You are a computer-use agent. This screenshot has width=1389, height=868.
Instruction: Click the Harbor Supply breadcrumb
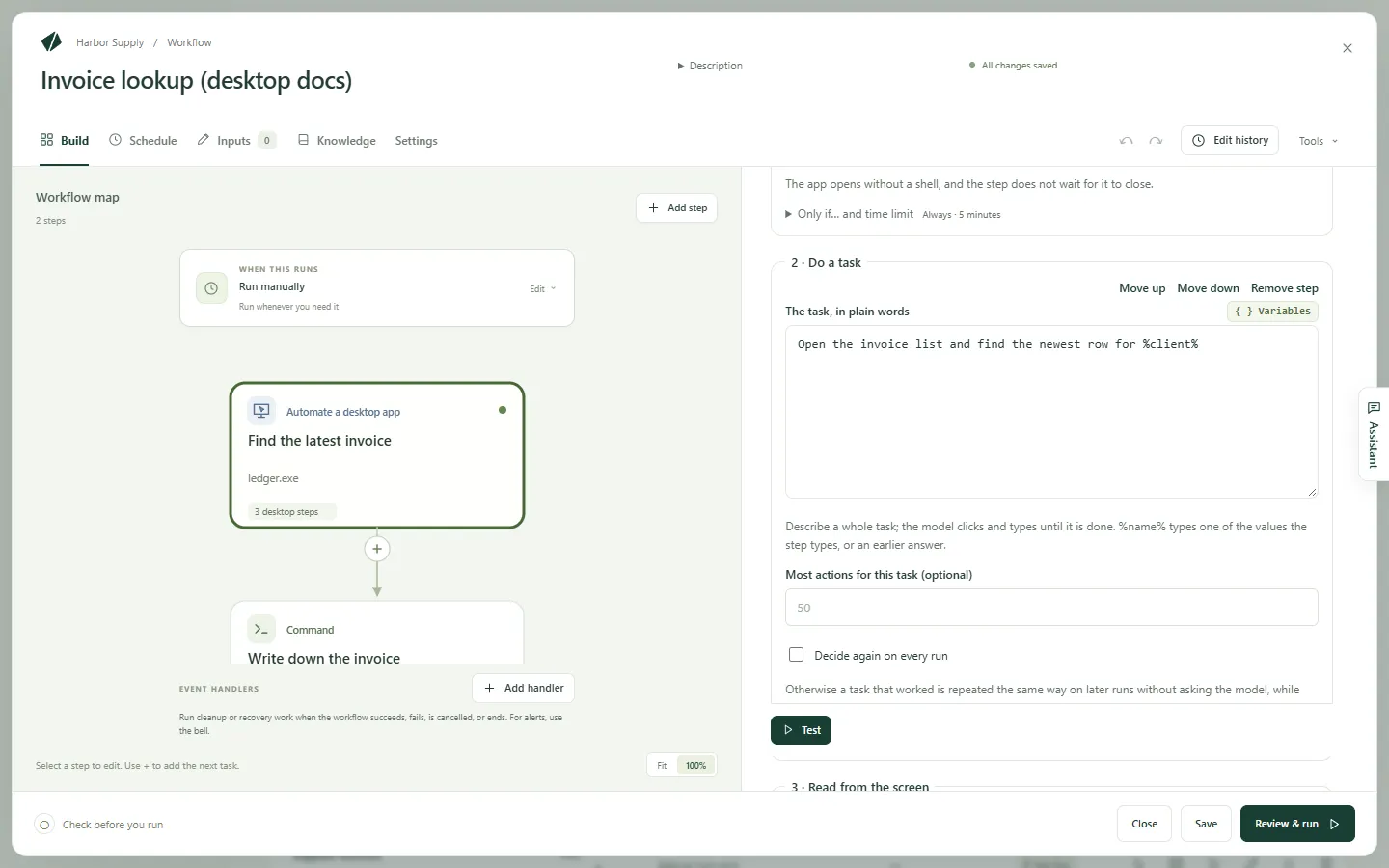(110, 42)
